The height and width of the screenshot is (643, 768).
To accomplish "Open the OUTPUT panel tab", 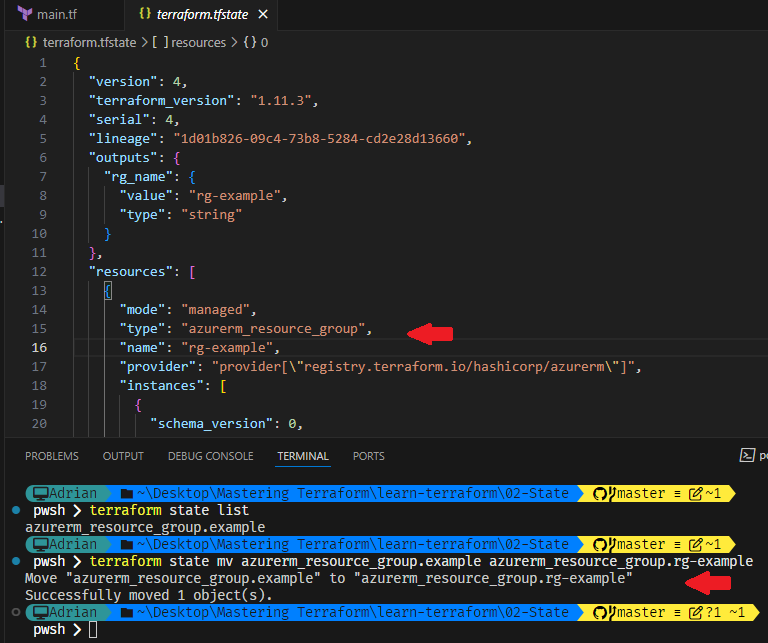I will click(x=123, y=456).
